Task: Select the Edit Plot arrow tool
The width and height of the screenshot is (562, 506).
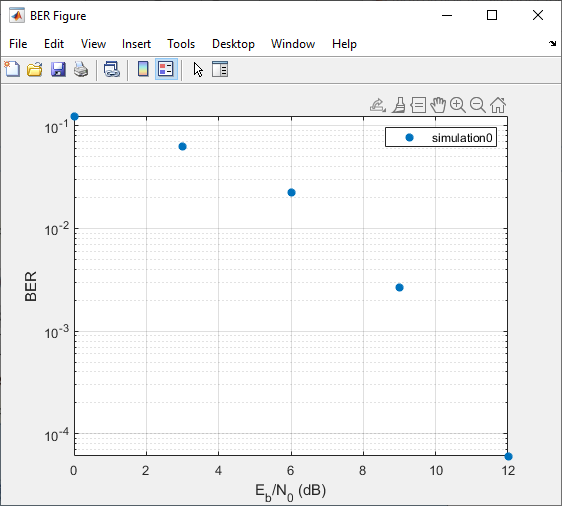Action: tap(198, 70)
